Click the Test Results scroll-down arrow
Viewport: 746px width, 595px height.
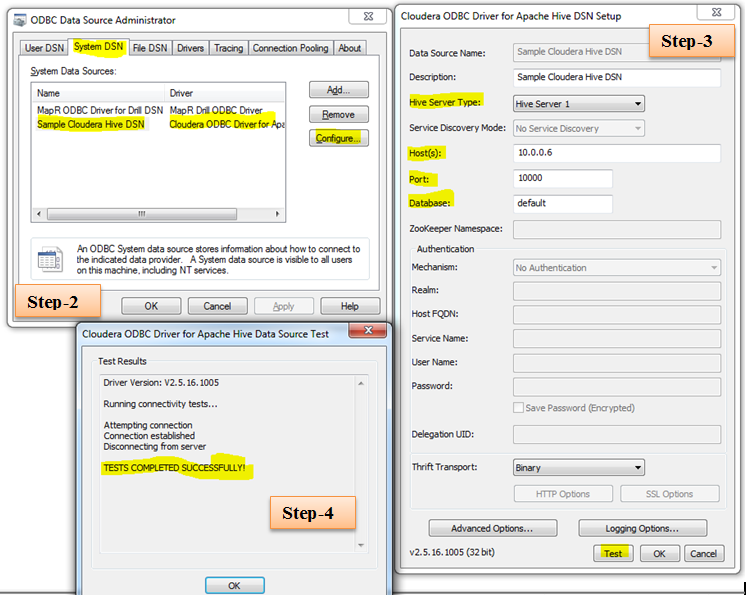[x=361, y=545]
